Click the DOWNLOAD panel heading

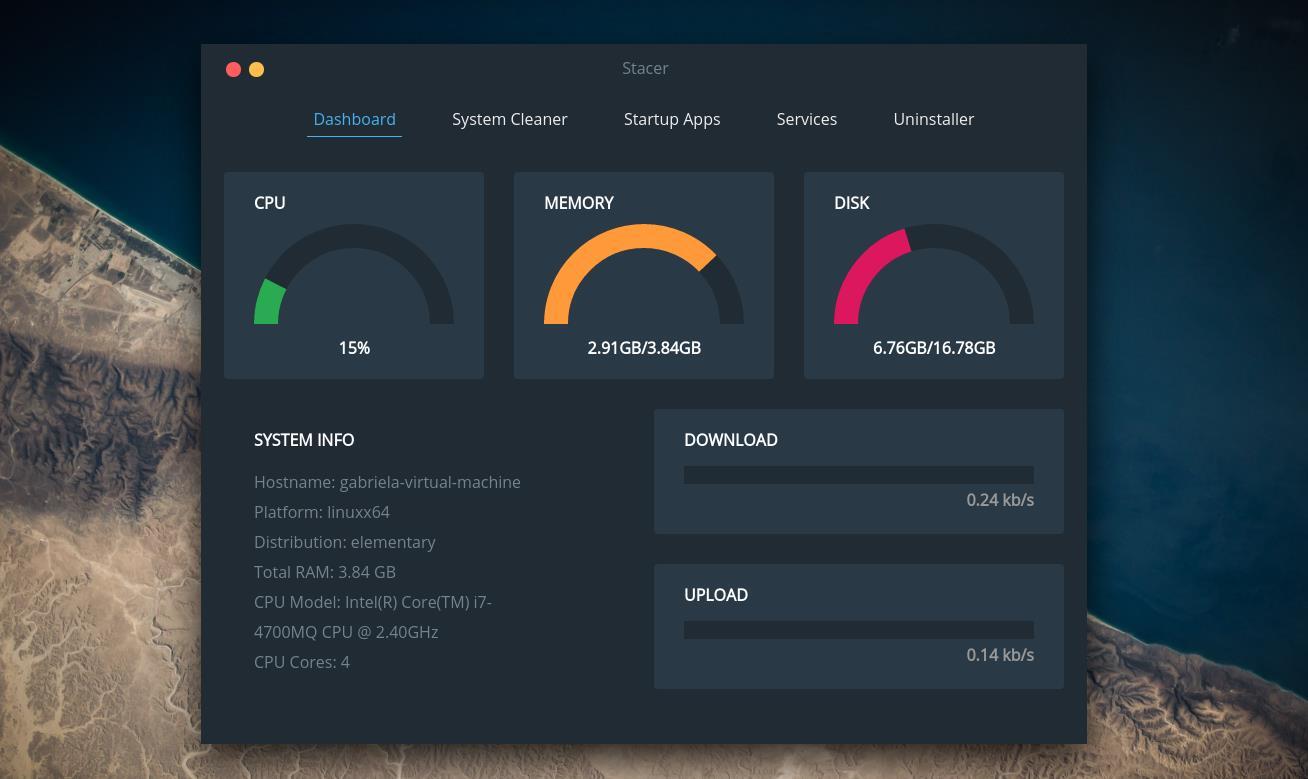(731, 440)
